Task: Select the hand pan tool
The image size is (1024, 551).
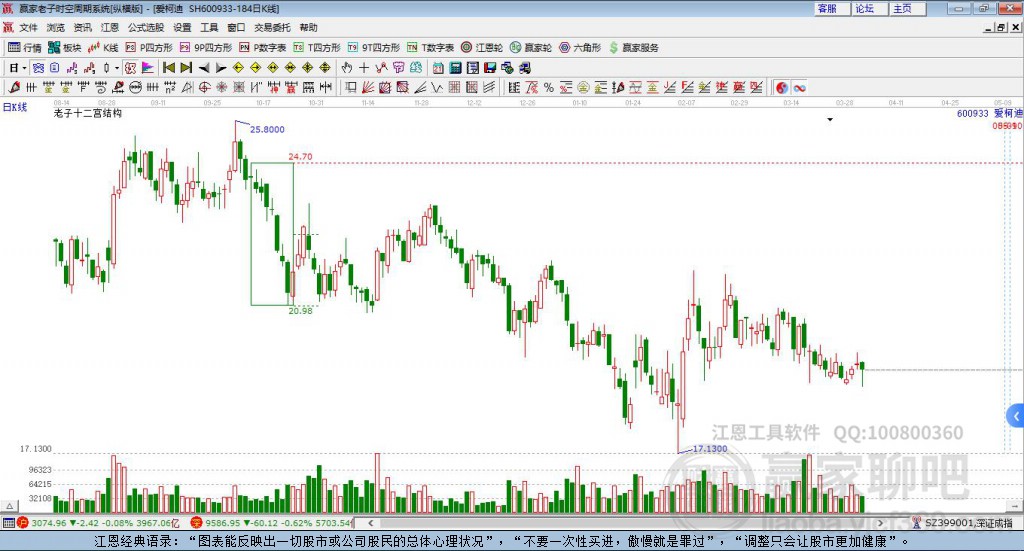Action: 346,68
